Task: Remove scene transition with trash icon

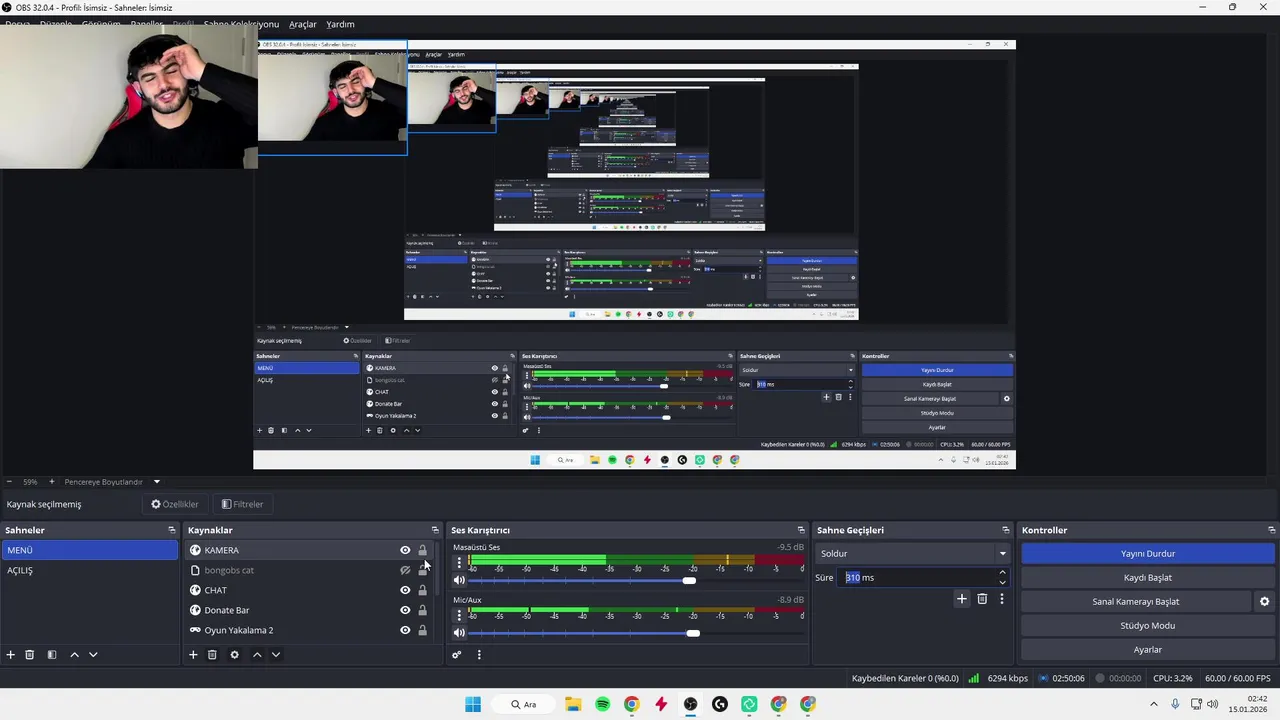Action: [x=982, y=599]
